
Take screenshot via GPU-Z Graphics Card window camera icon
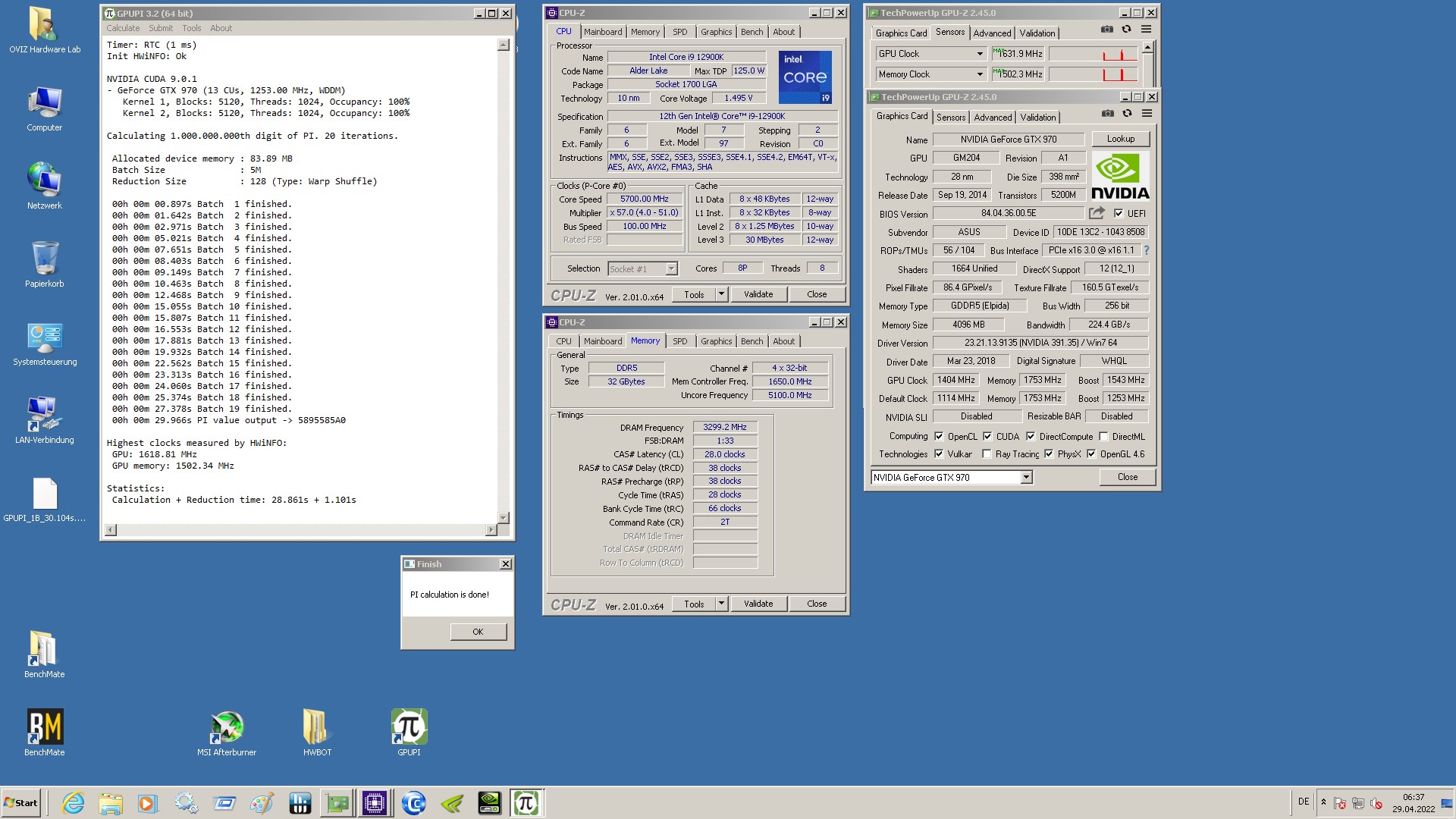tap(1108, 114)
